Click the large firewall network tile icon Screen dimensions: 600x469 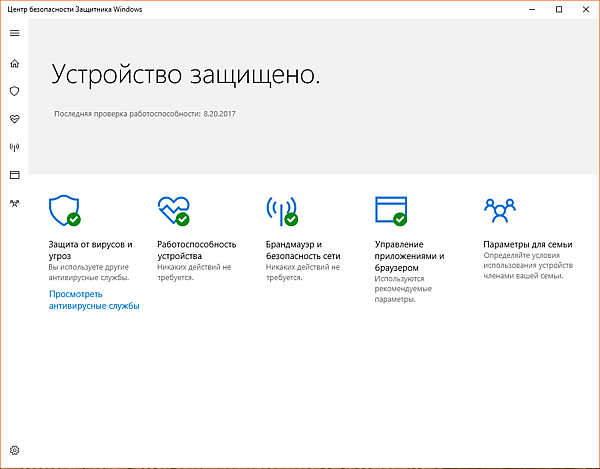(x=281, y=210)
